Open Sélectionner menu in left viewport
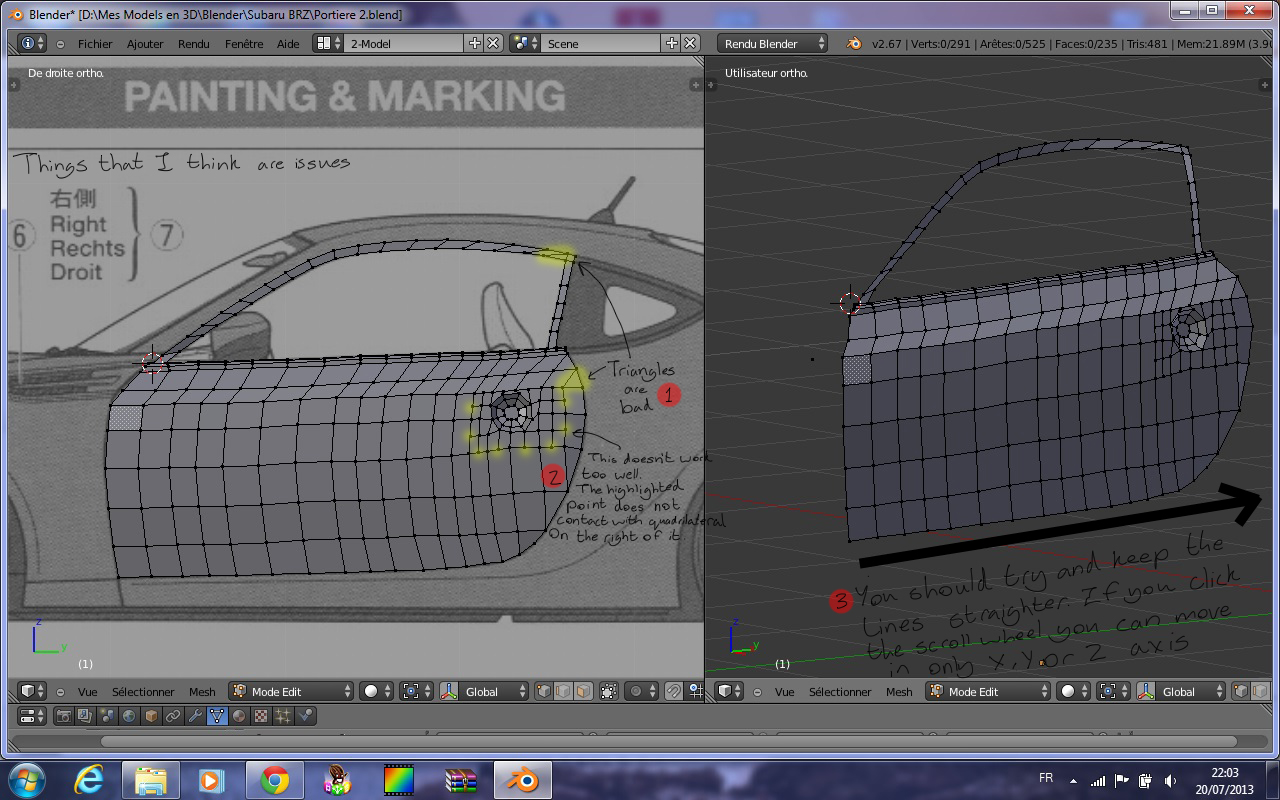1280x800 pixels. [x=143, y=692]
